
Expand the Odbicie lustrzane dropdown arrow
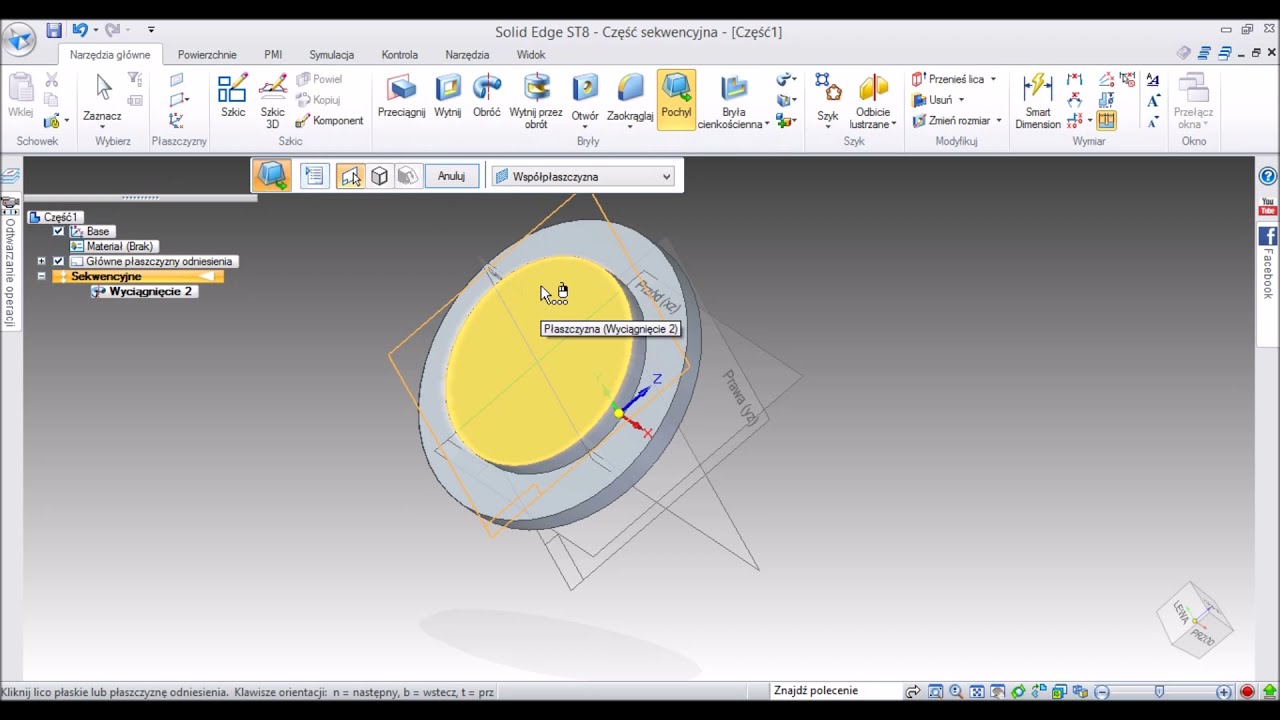[x=893, y=125]
